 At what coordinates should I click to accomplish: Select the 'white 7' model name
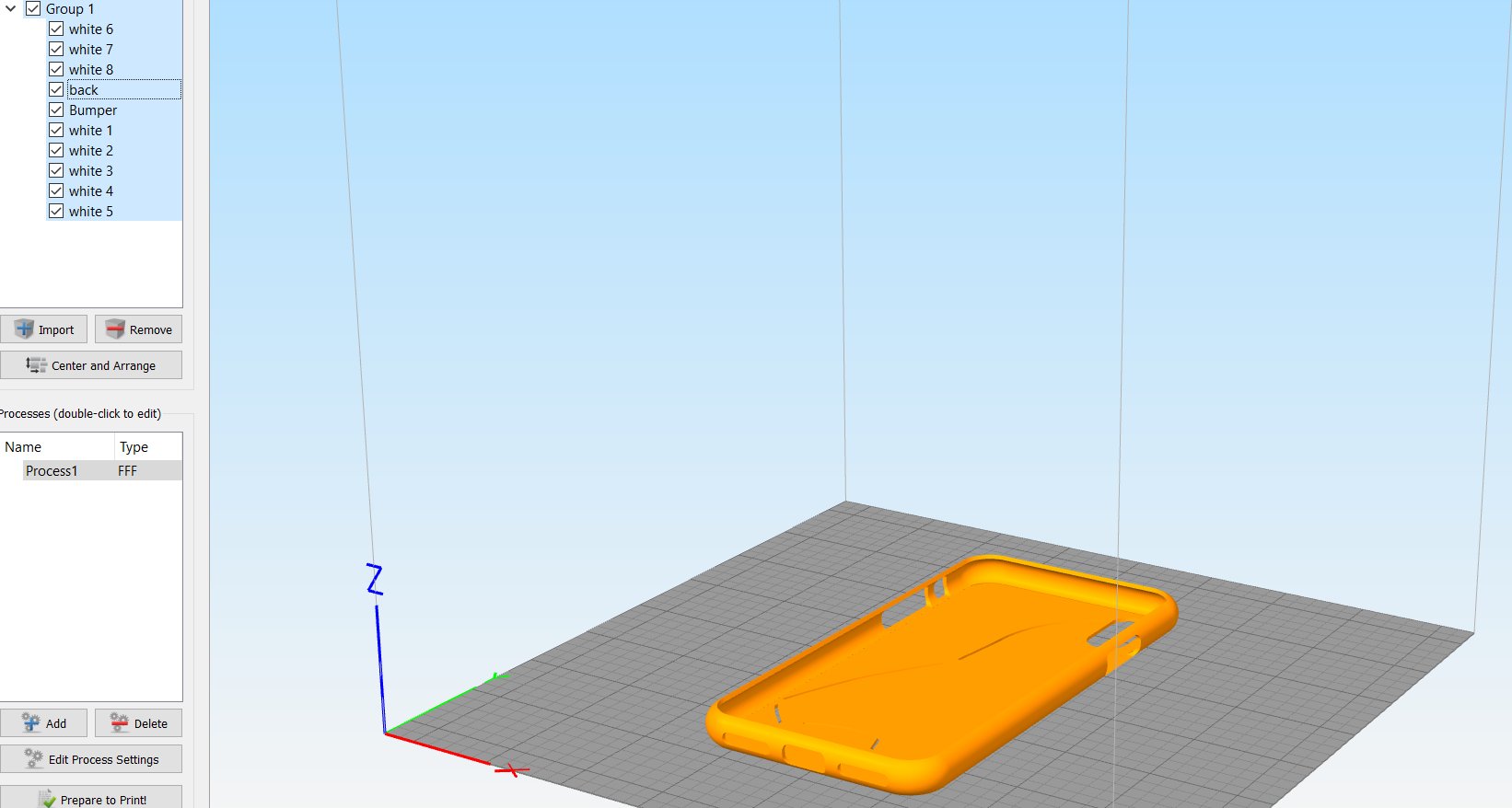coord(91,50)
